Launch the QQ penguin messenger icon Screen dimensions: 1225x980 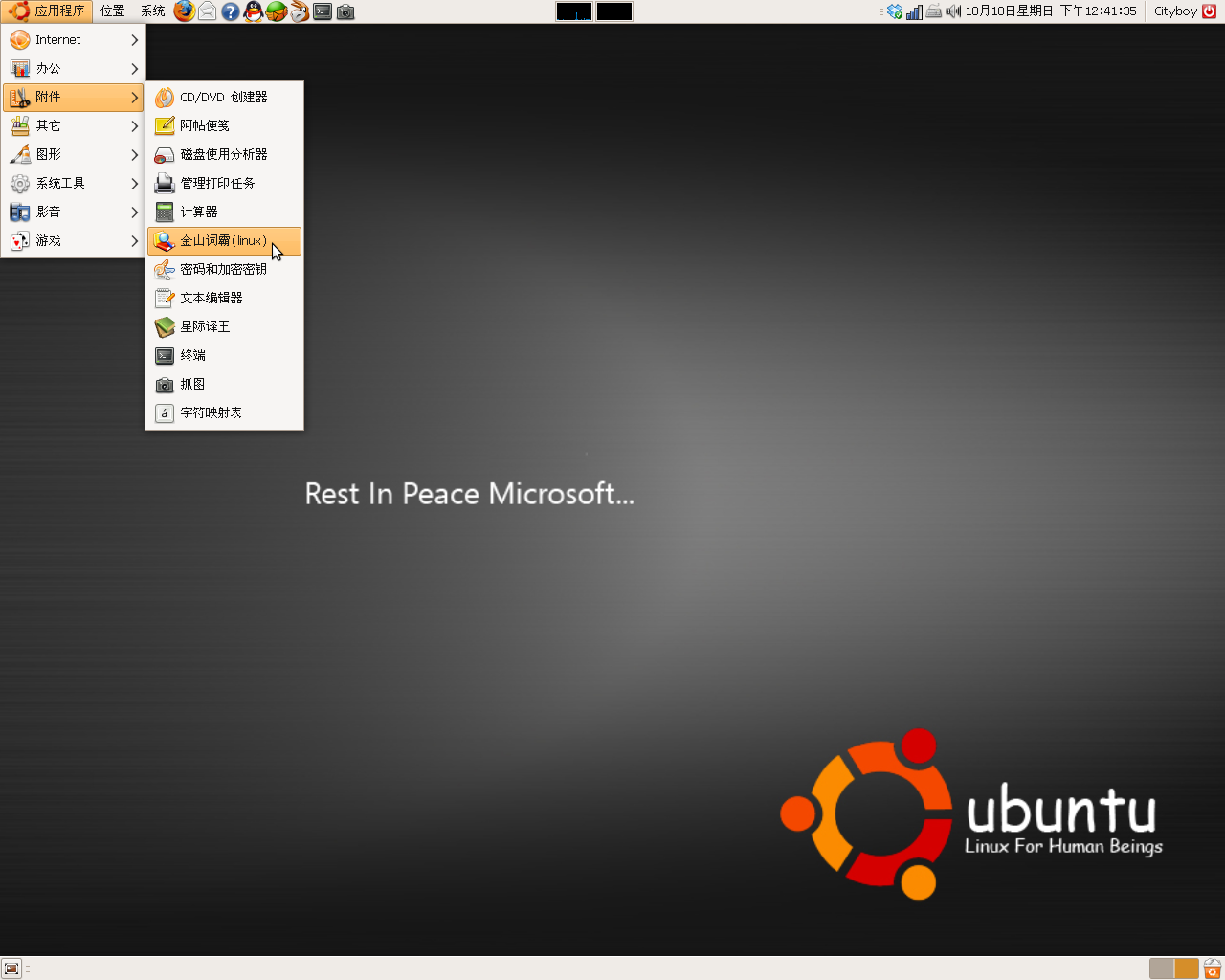click(254, 11)
